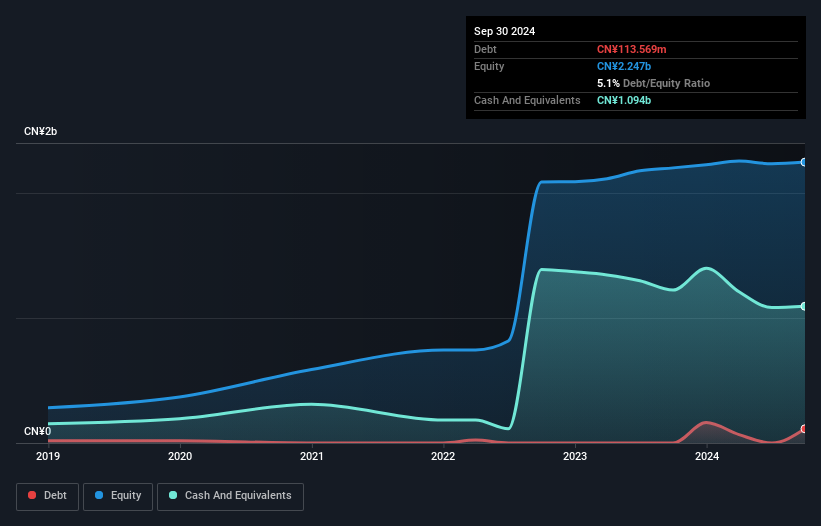
Task: Click the CN¥1.094b cash value
Action: click(624, 100)
